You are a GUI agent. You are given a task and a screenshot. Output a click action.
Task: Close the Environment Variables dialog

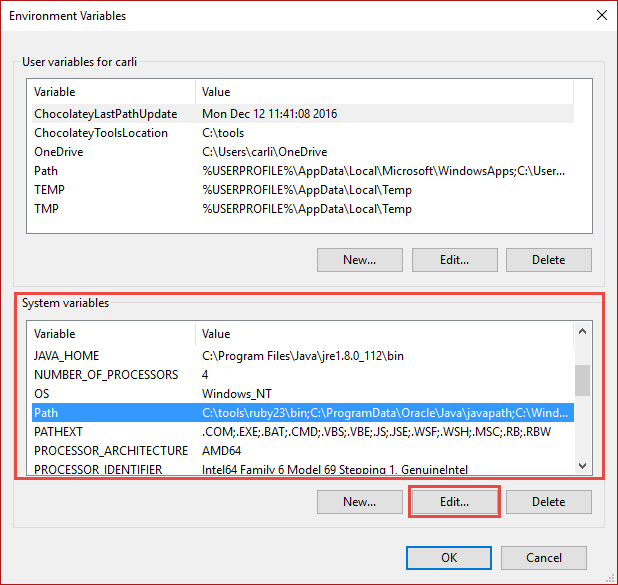(x=600, y=15)
